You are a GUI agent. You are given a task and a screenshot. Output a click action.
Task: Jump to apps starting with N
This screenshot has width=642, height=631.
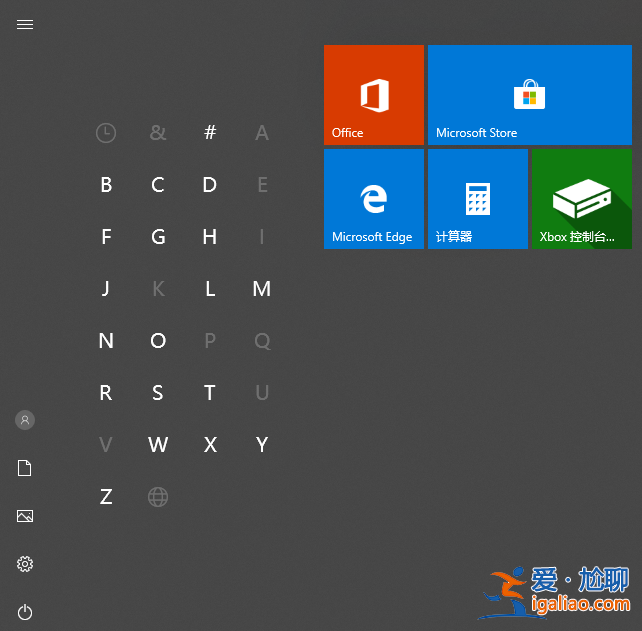(x=106, y=341)
